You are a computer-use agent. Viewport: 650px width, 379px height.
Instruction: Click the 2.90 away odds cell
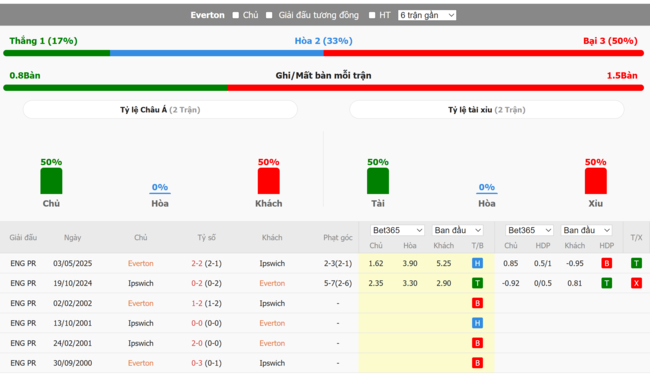[x=444, y=283]
